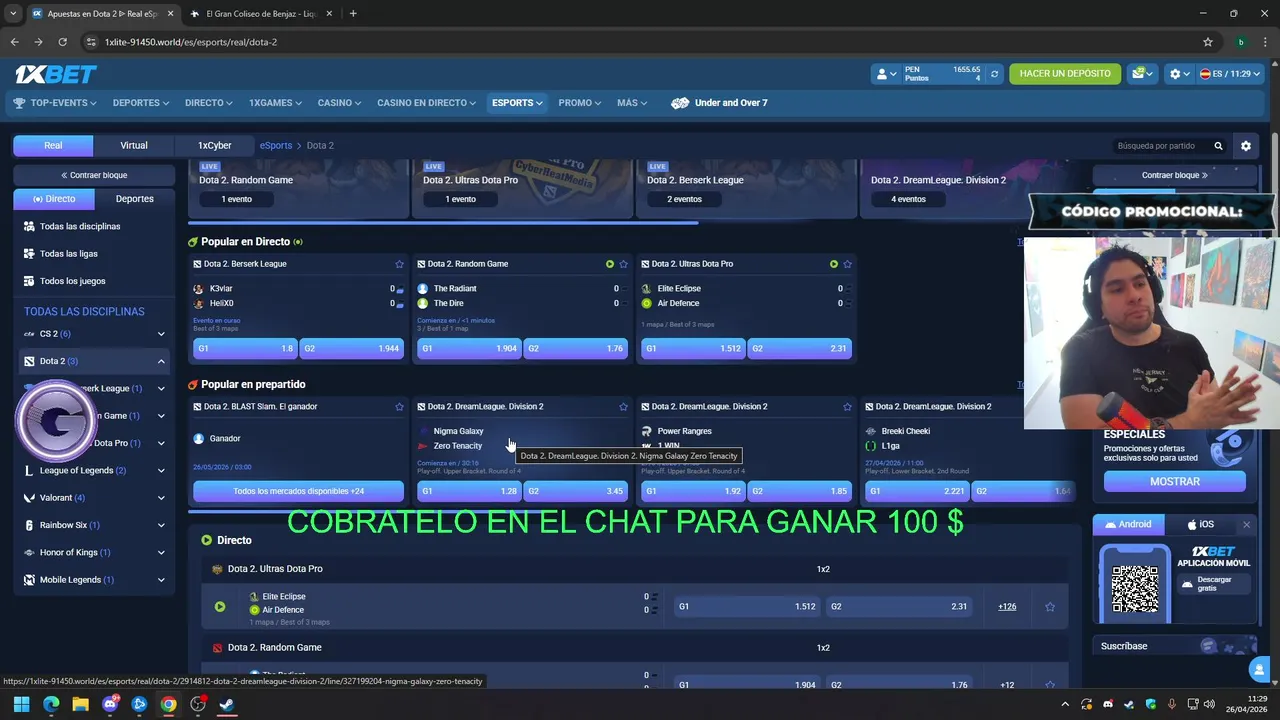This screenshot has height=720, width=1280.
Task: Favorite the Elite Eclipse row star
Action: [1050, 606]
